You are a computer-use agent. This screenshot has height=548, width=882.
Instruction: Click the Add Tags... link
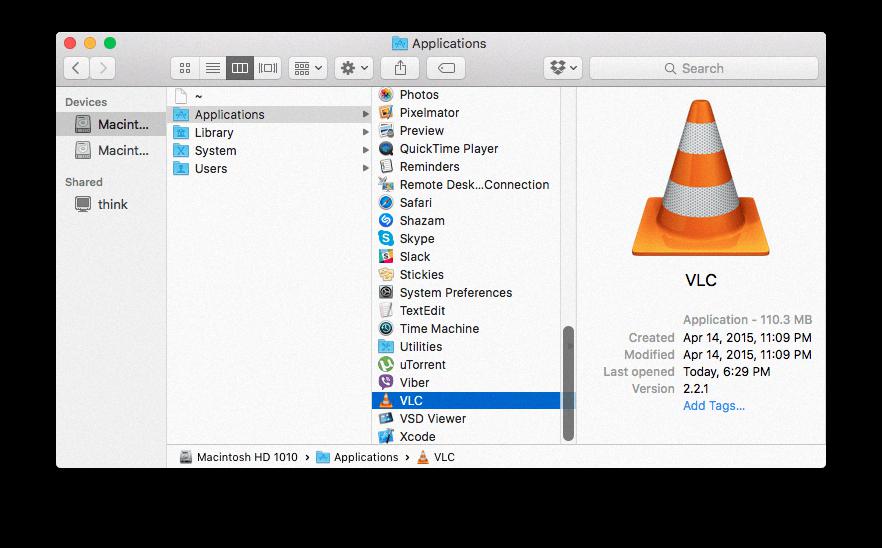(x=714, y=406)
